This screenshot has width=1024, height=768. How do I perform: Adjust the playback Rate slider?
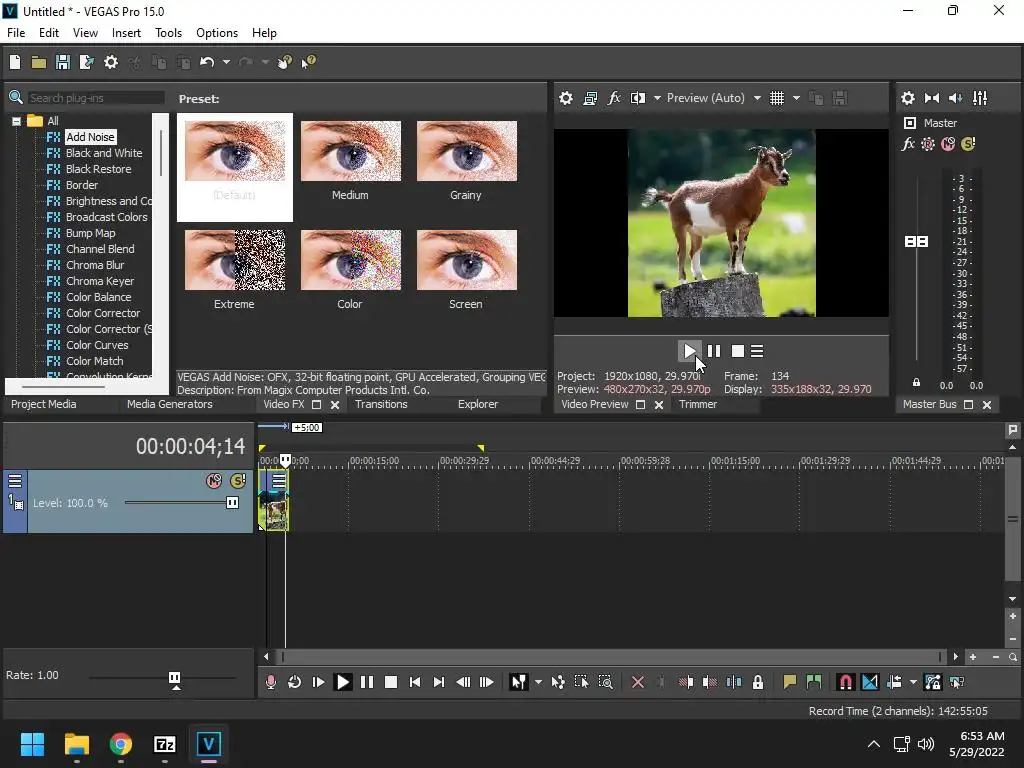(174, 678)
